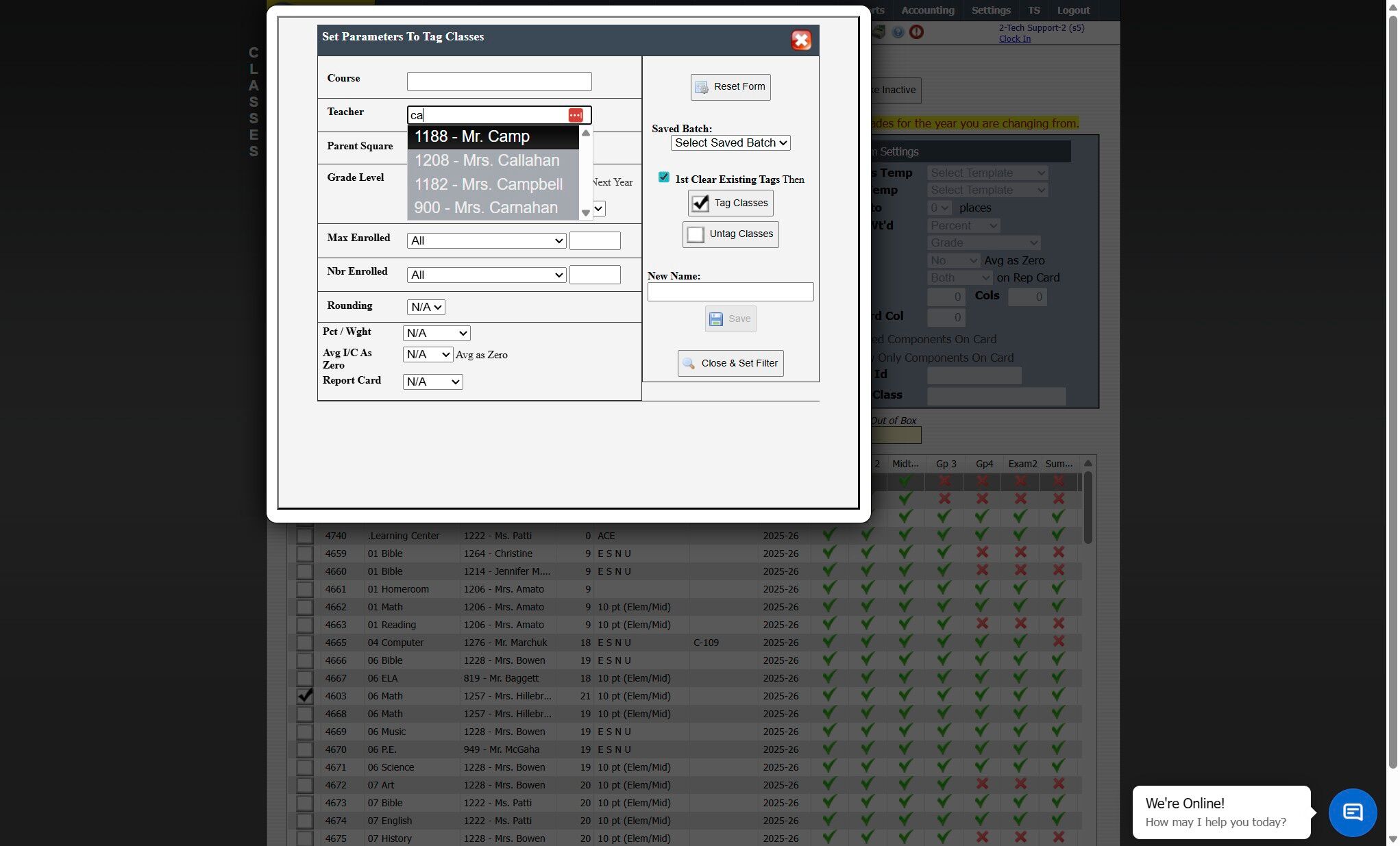
Task: Open the Settings menu
Action: [x=990, y=10]
